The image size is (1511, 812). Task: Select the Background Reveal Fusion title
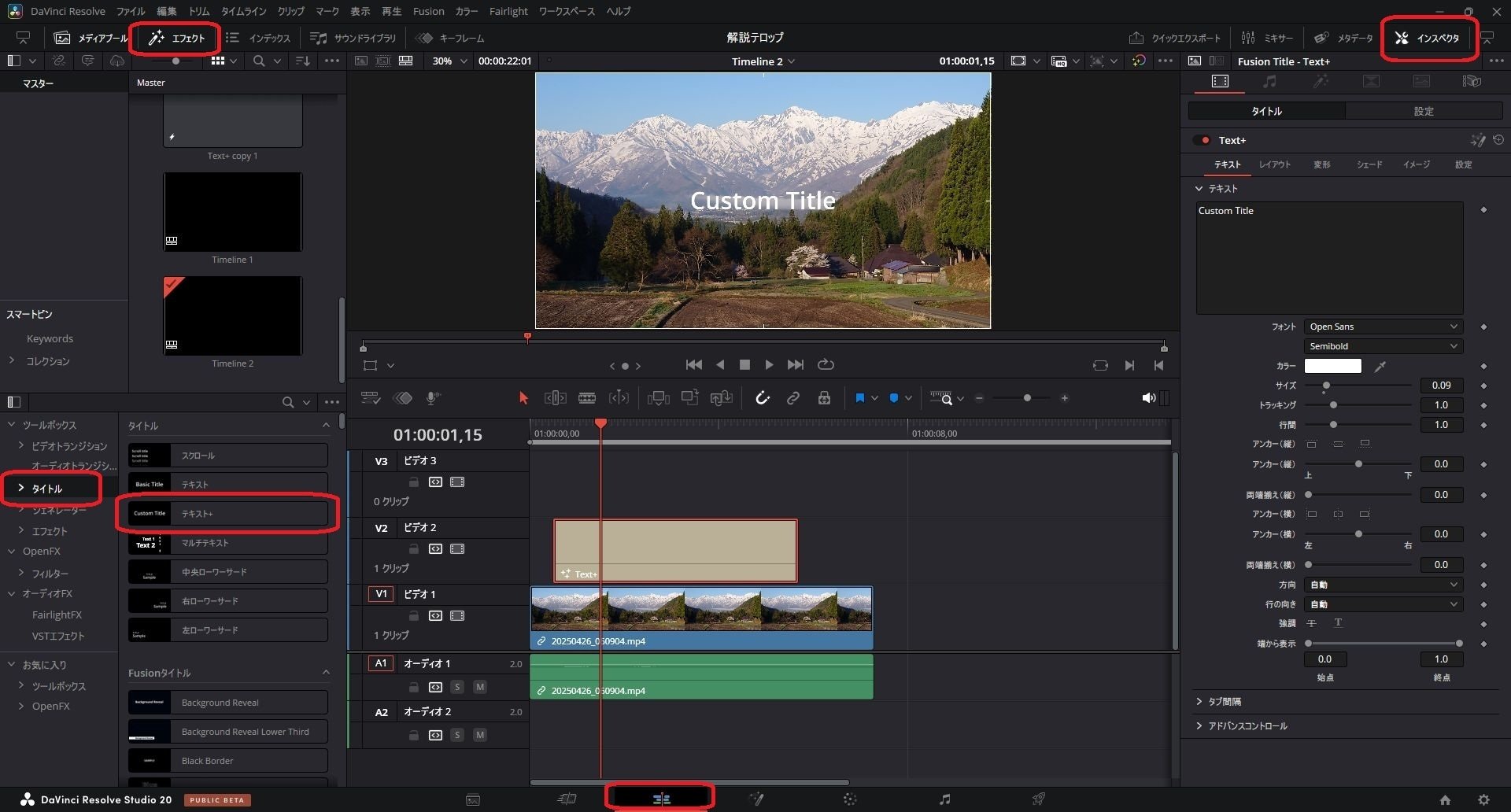227,703
